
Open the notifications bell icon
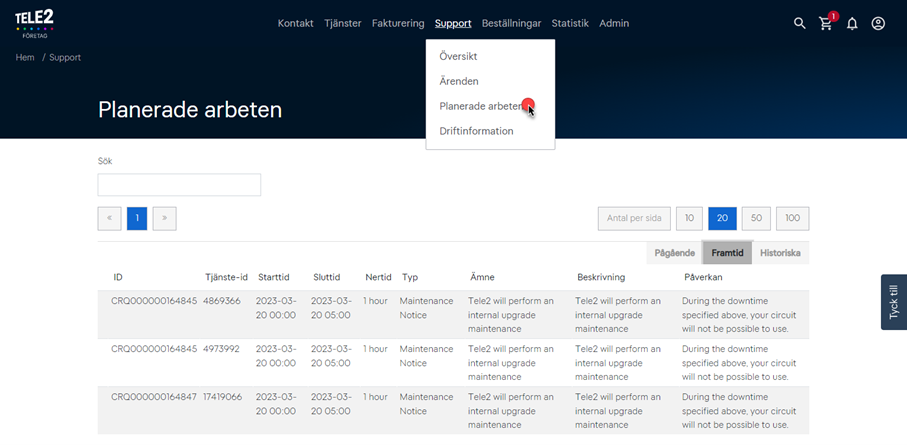tap(851, 24)
